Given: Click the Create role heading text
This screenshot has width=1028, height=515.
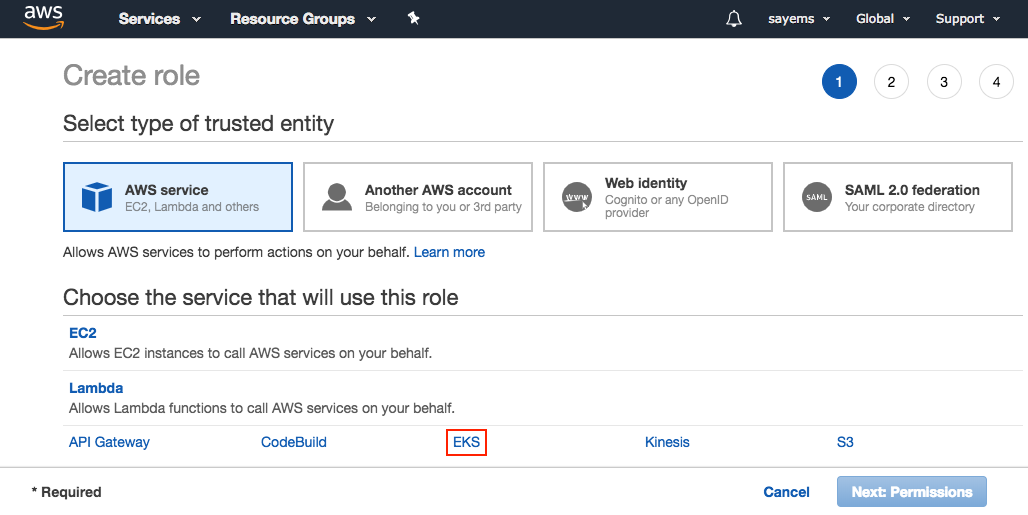Looking at the screenshot, I should tap(131, 75).
